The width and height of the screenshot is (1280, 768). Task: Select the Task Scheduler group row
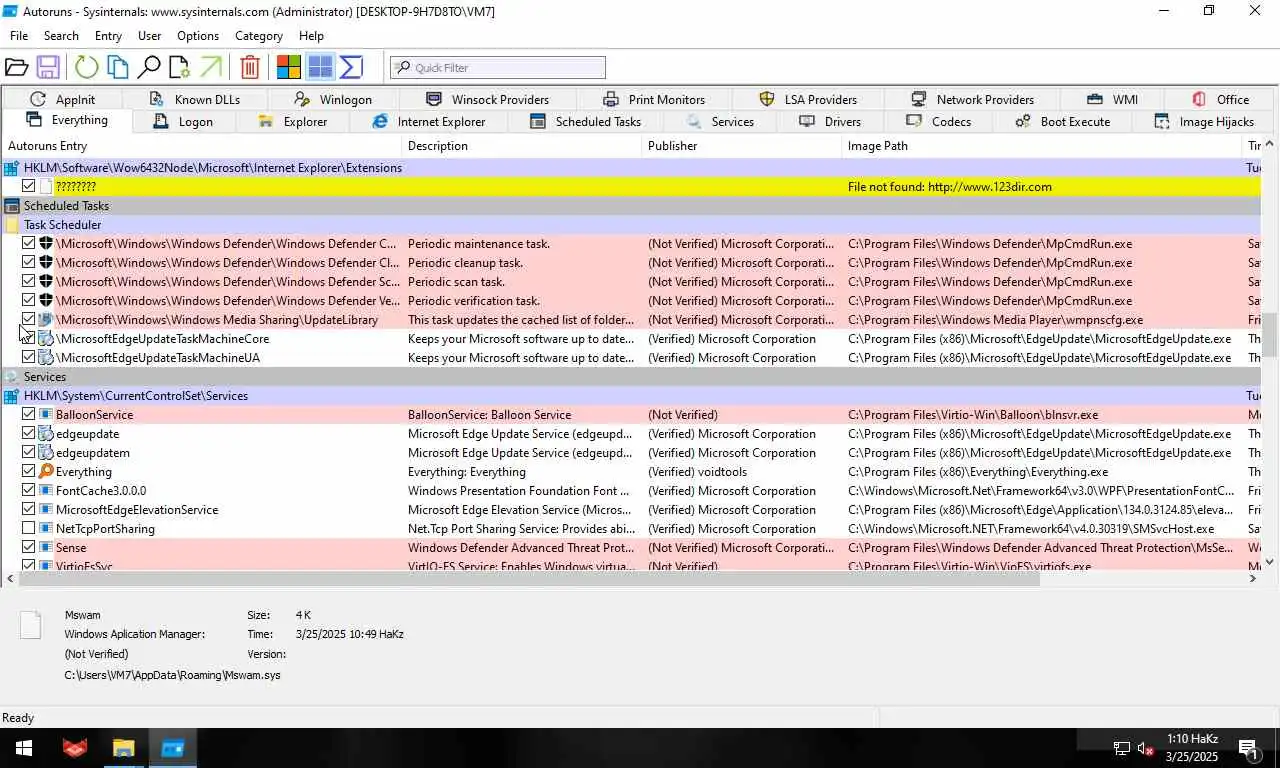point(631,225)
